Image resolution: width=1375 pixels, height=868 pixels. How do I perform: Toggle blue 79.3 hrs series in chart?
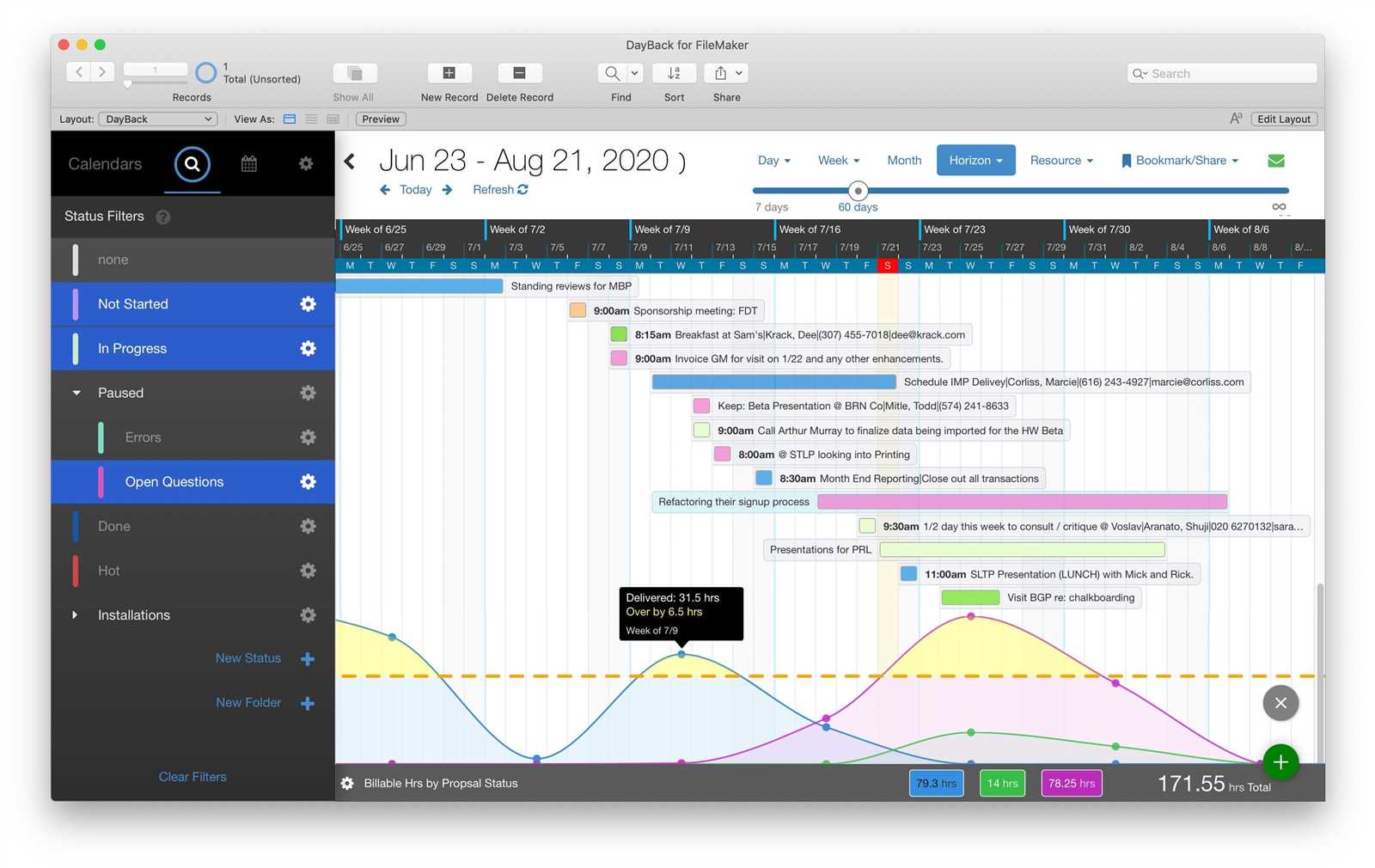(936, 783)
